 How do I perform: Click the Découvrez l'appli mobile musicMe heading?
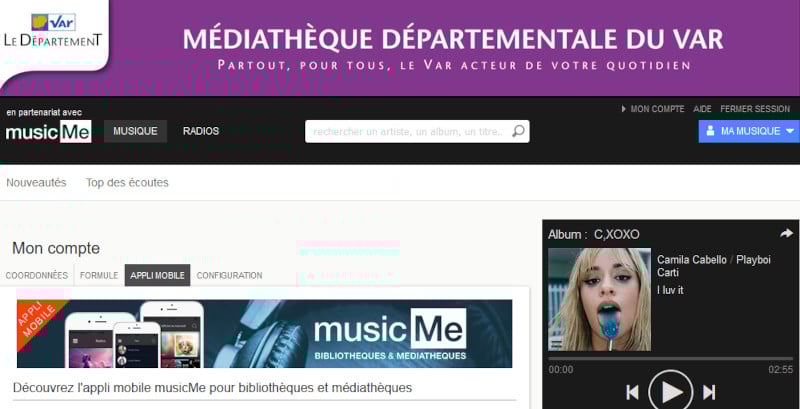click(212, 388)
